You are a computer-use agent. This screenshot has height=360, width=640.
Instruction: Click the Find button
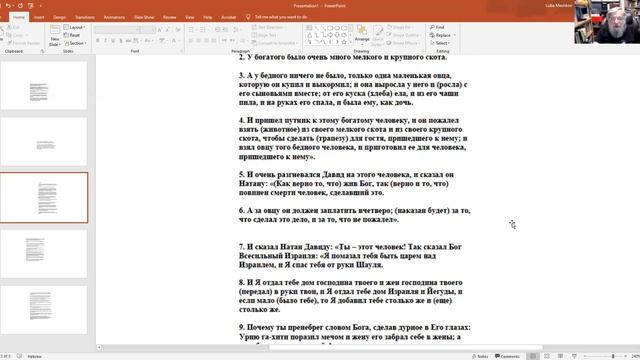[437, 27]
